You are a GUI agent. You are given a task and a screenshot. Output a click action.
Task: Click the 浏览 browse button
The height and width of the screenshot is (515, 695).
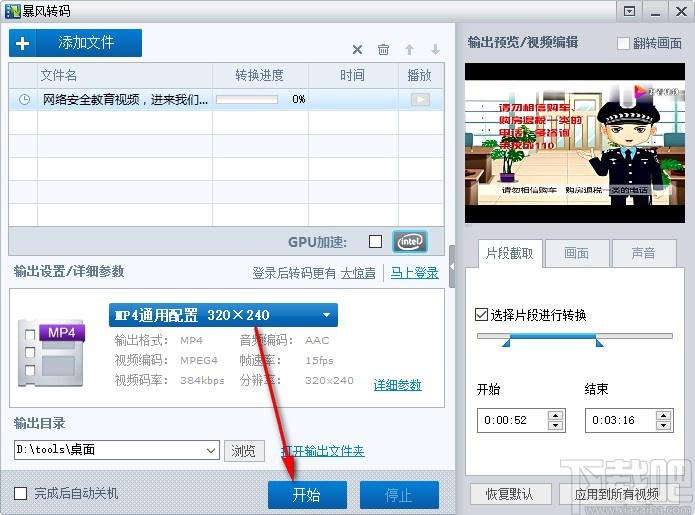point(244,451)
